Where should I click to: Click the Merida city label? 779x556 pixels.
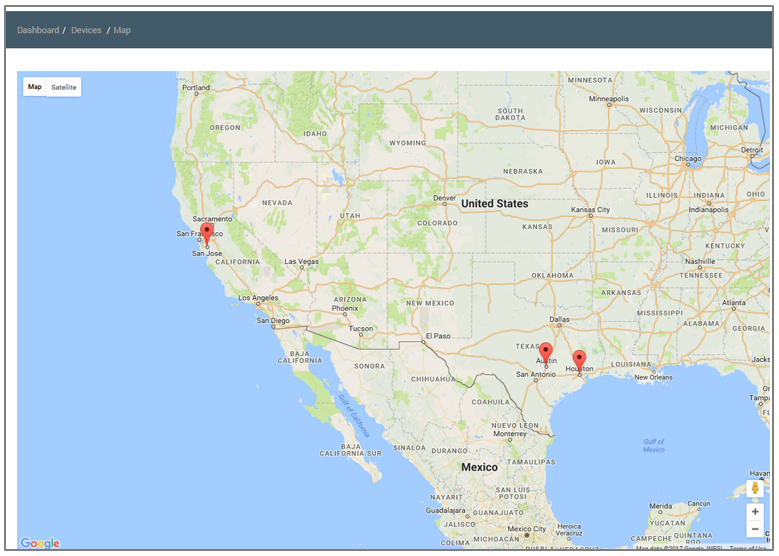tap(660, 506)
